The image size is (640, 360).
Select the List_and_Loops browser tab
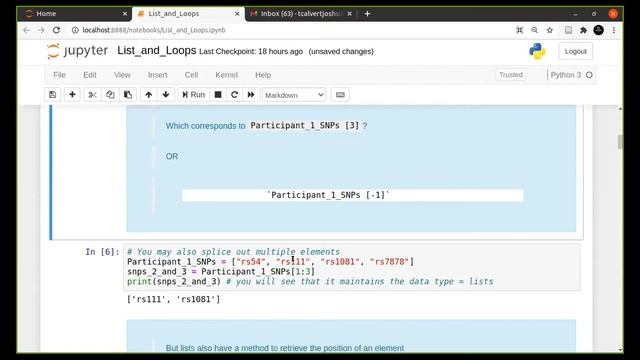click(188, 13)
